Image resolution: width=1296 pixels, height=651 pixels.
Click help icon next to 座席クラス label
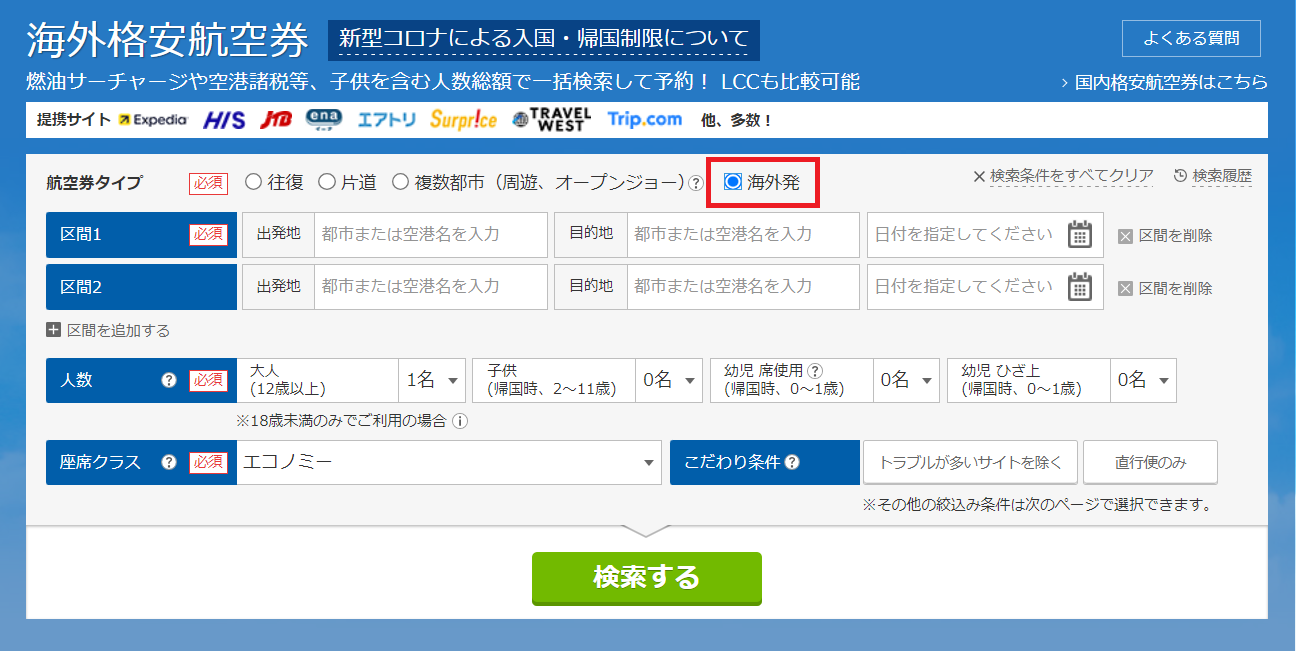(169, 462)
